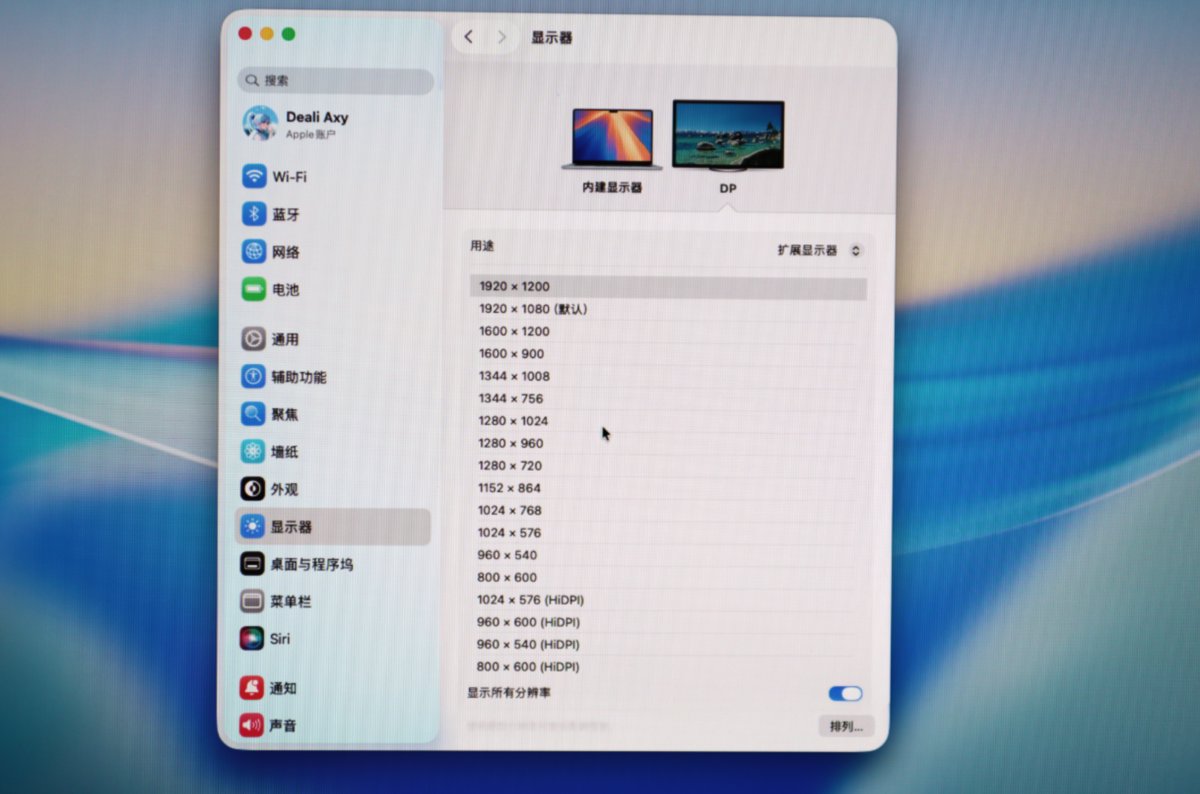Go back with the left arrow button
Viewport: 1200px width, 794px height.
tap(469, 37)
